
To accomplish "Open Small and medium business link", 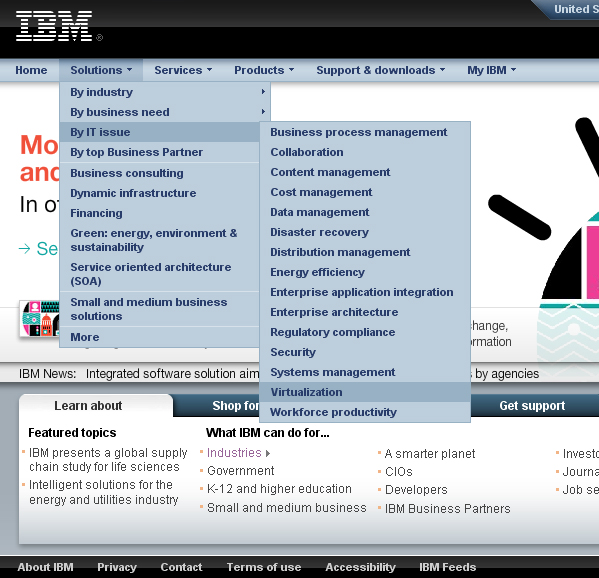I will 287,508.
